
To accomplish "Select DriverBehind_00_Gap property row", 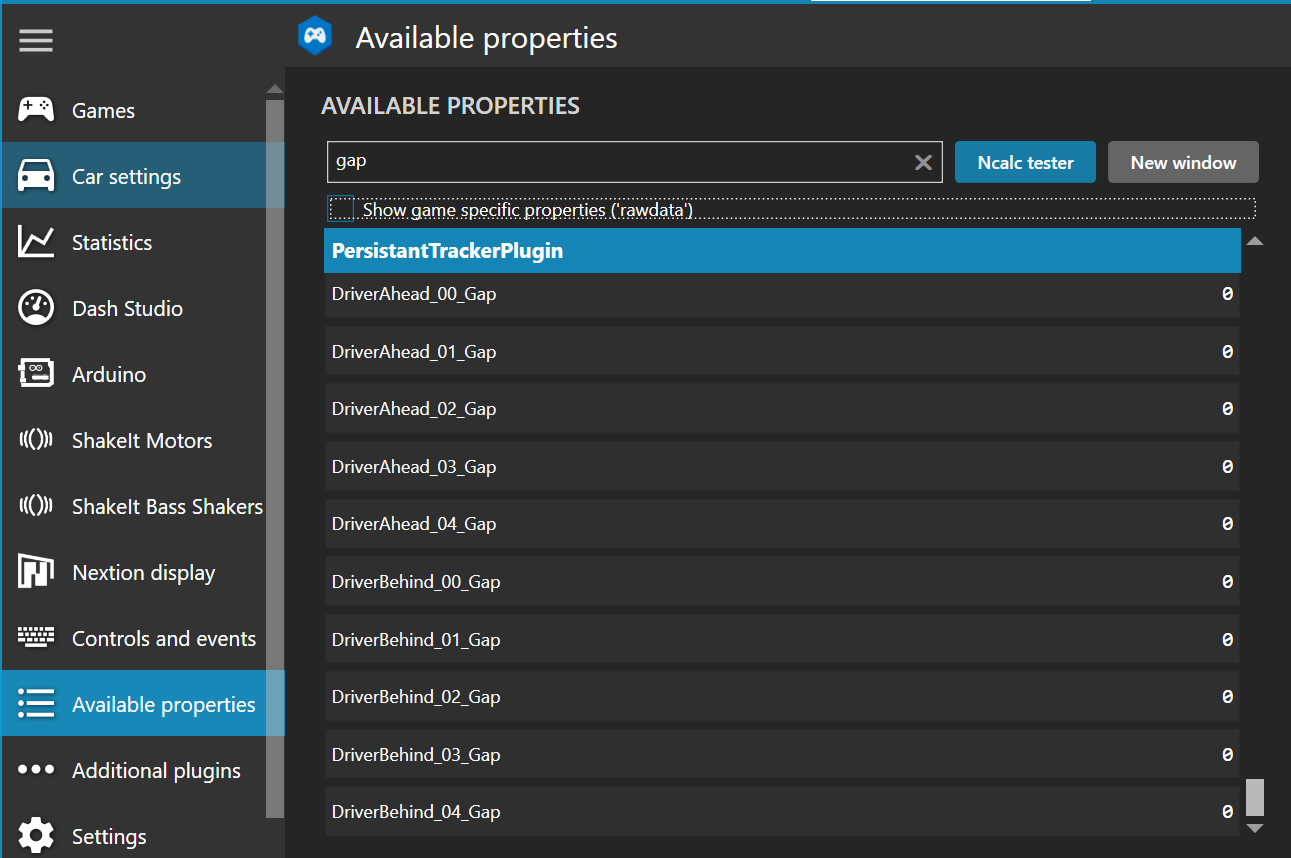I will point(782,582).
